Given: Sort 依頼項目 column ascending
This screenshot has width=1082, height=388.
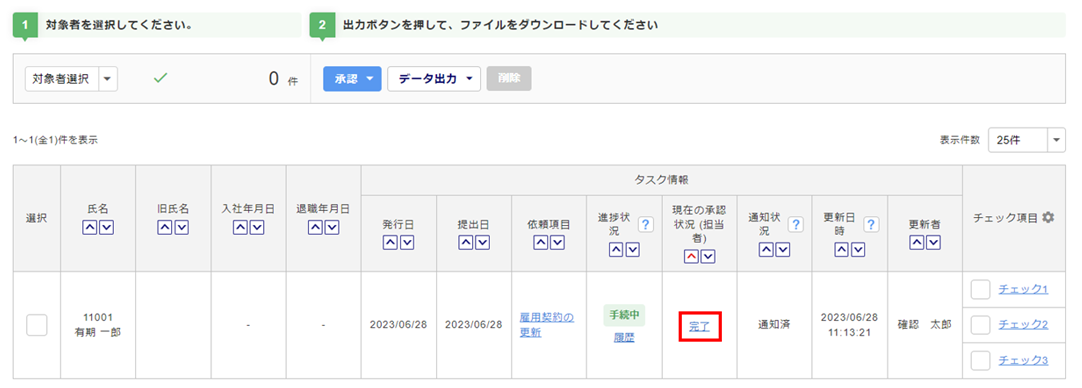Looking at the screenshot, I should (x=541, y=242).
